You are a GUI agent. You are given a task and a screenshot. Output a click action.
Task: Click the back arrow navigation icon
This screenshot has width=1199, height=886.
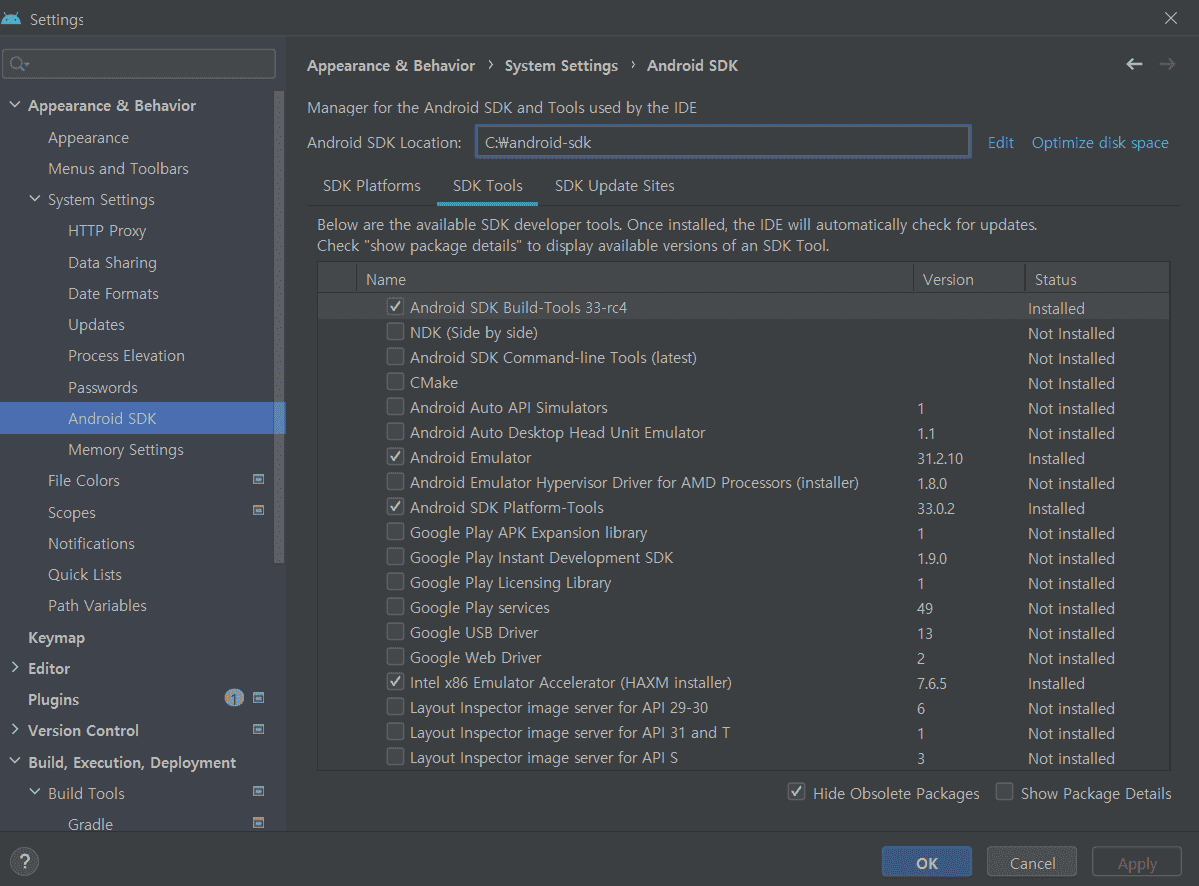click(1134, 64)
